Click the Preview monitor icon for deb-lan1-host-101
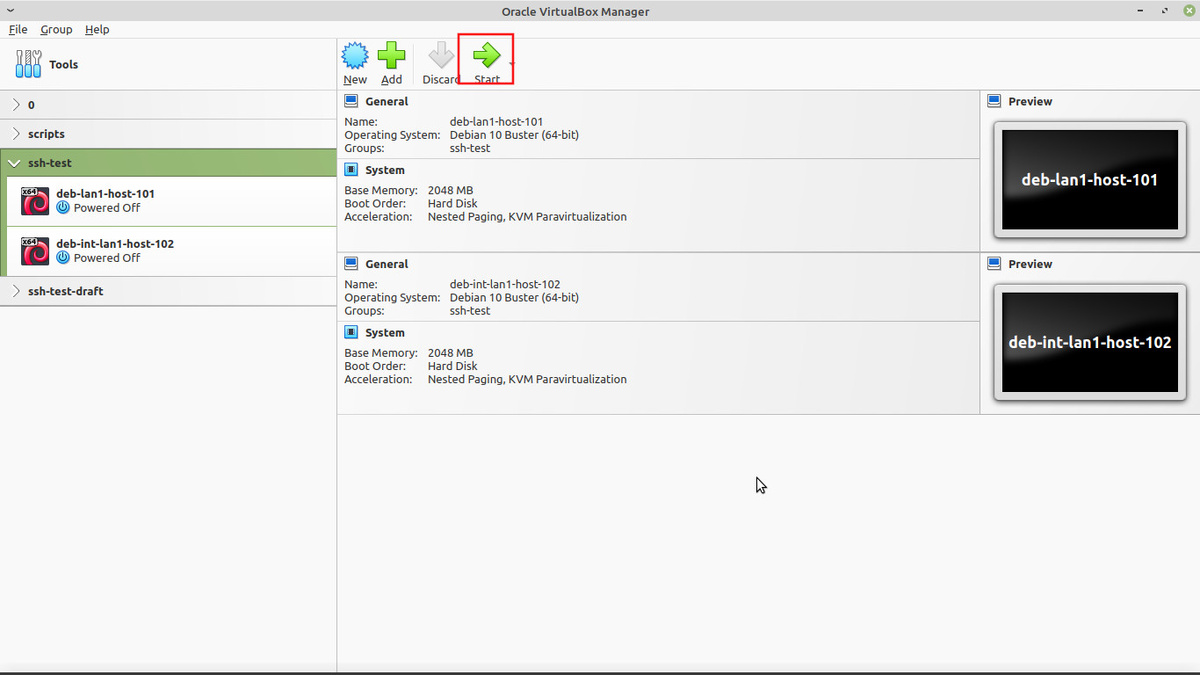1200x675 pixels. [x=994, y=101]
